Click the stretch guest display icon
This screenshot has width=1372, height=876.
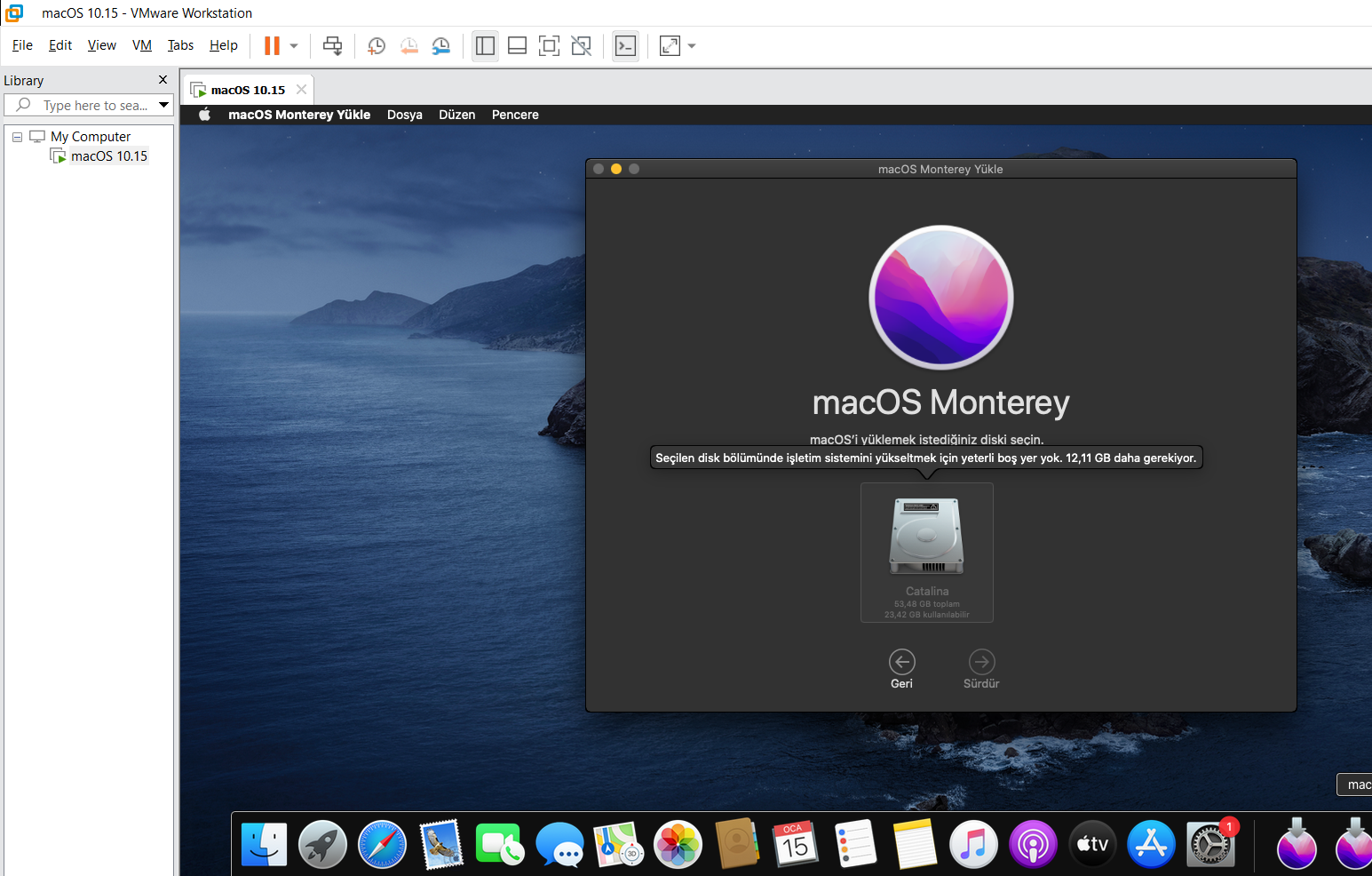tap(670, 45)
